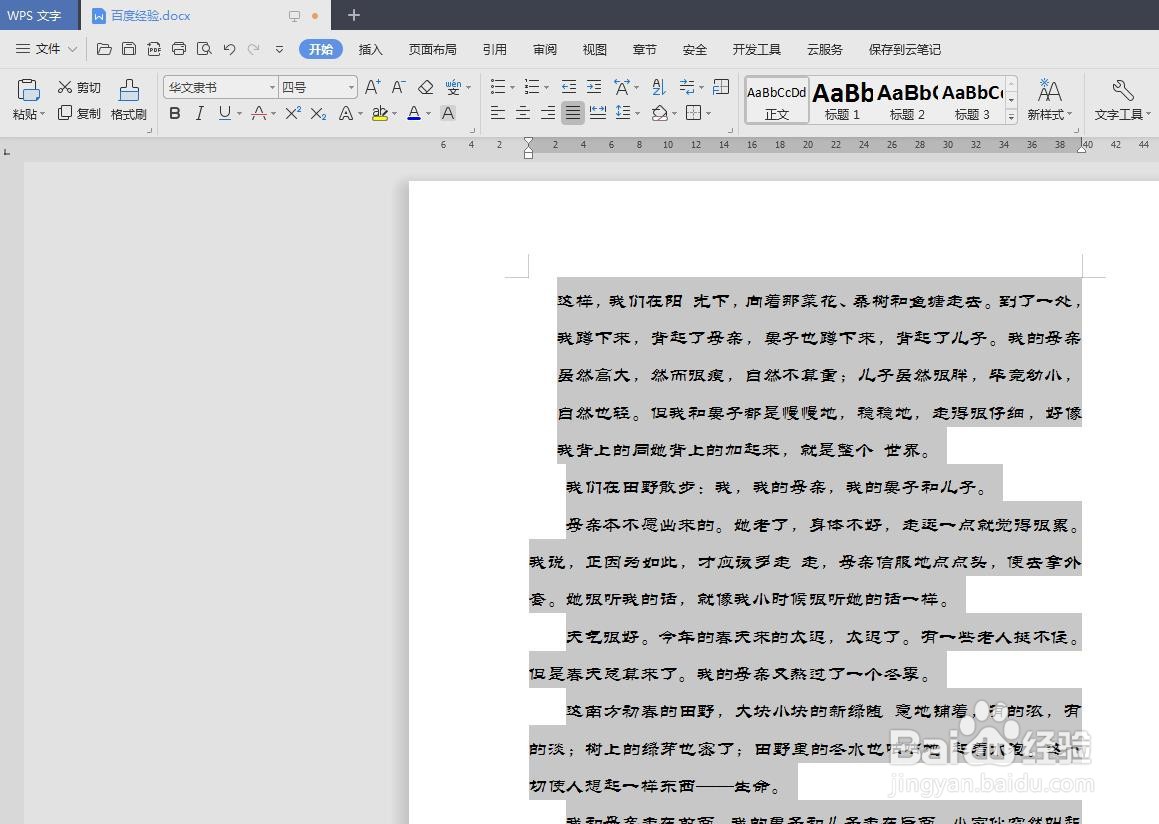Screen dimensions: 1159x824
Task: Apply italic formatting to selected text
Action: 198,113
